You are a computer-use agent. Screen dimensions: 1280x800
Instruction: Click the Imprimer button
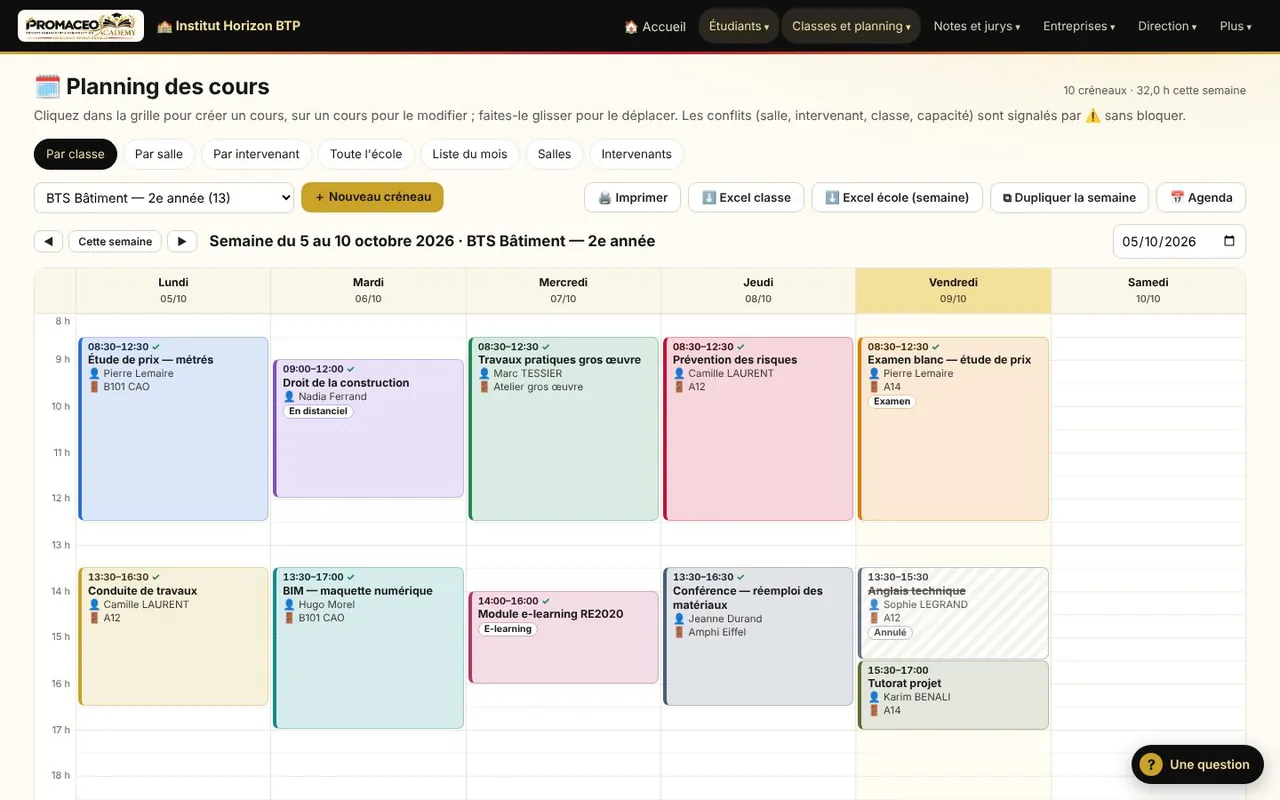633,197
